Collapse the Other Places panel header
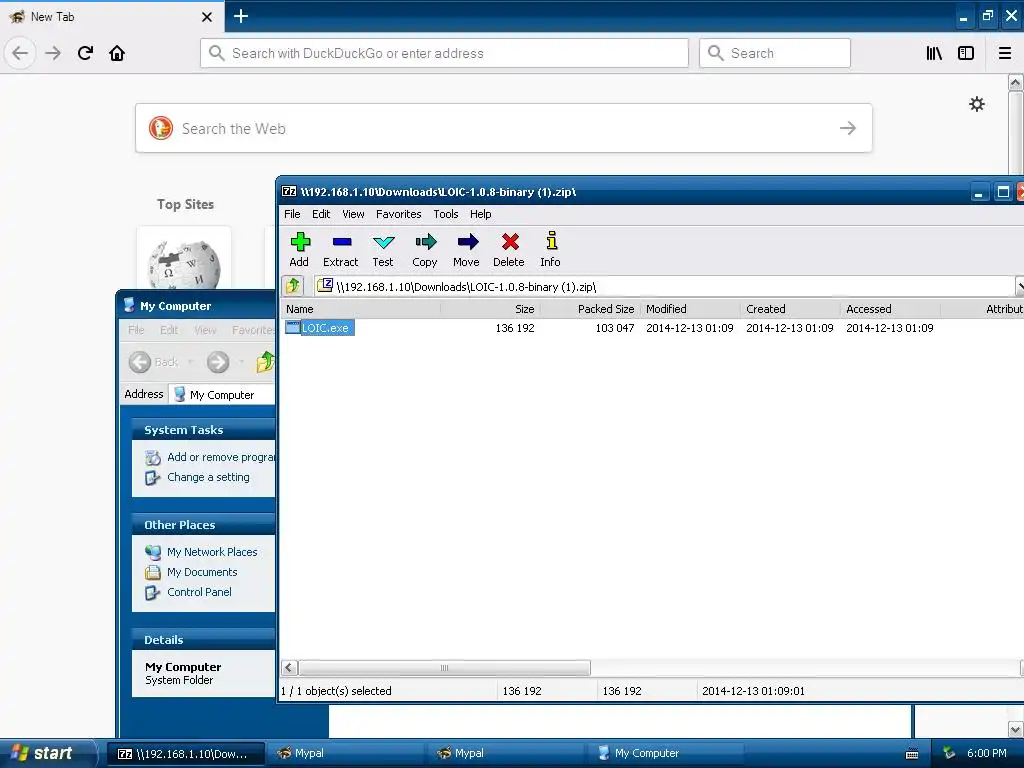The height and width of the screenshot is (768, 1024). click(x=203, y=525)
